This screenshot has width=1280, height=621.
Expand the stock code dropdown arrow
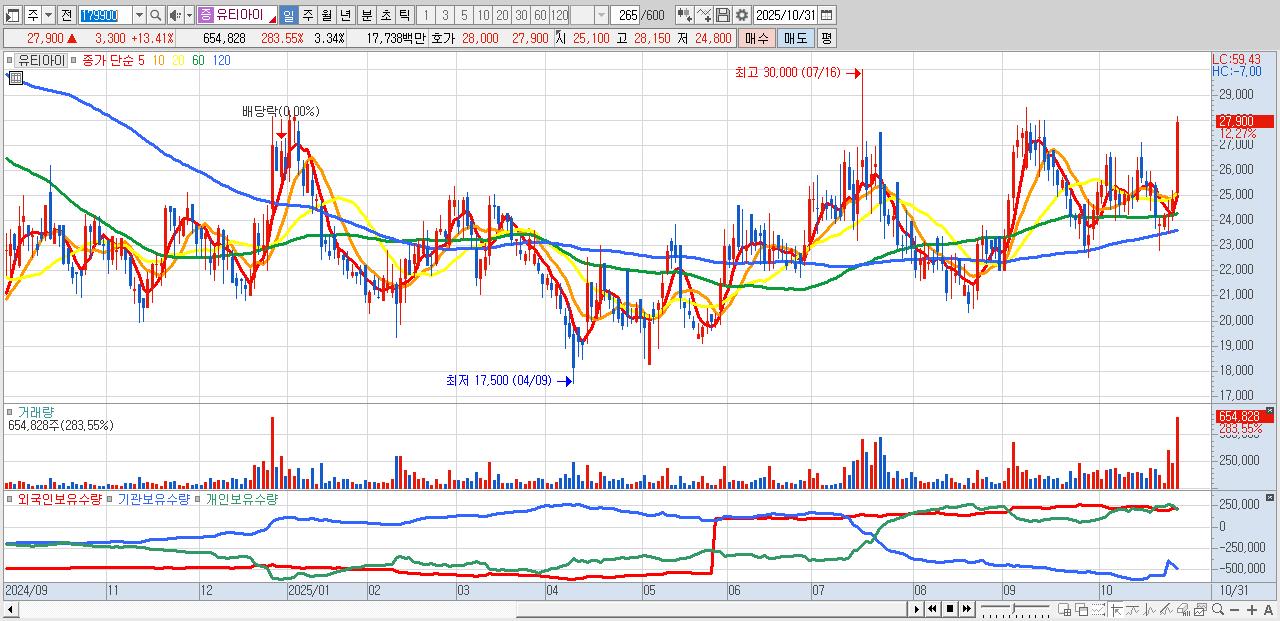[x=140, y=15]
